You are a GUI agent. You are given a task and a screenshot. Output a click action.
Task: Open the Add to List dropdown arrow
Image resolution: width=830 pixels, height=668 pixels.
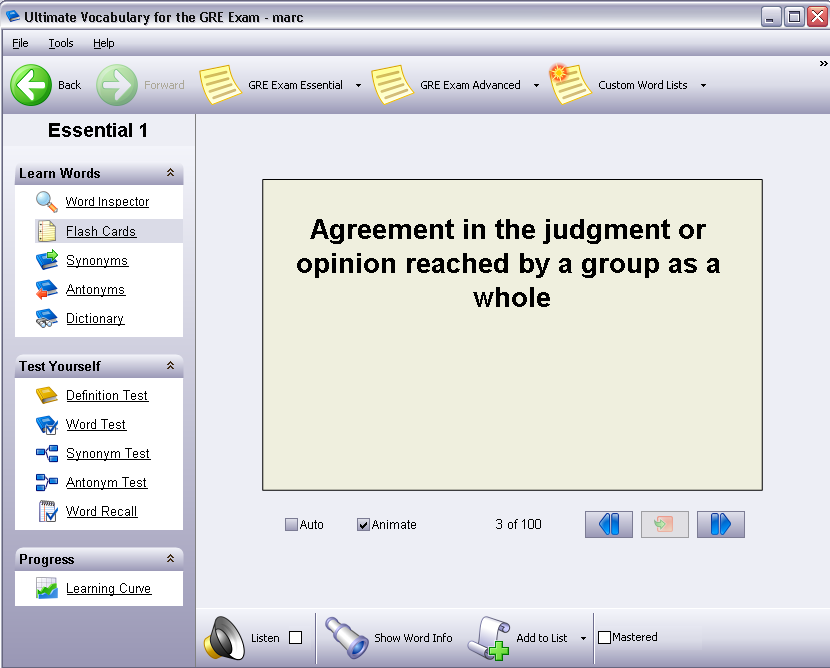click(x=583, y=638)
